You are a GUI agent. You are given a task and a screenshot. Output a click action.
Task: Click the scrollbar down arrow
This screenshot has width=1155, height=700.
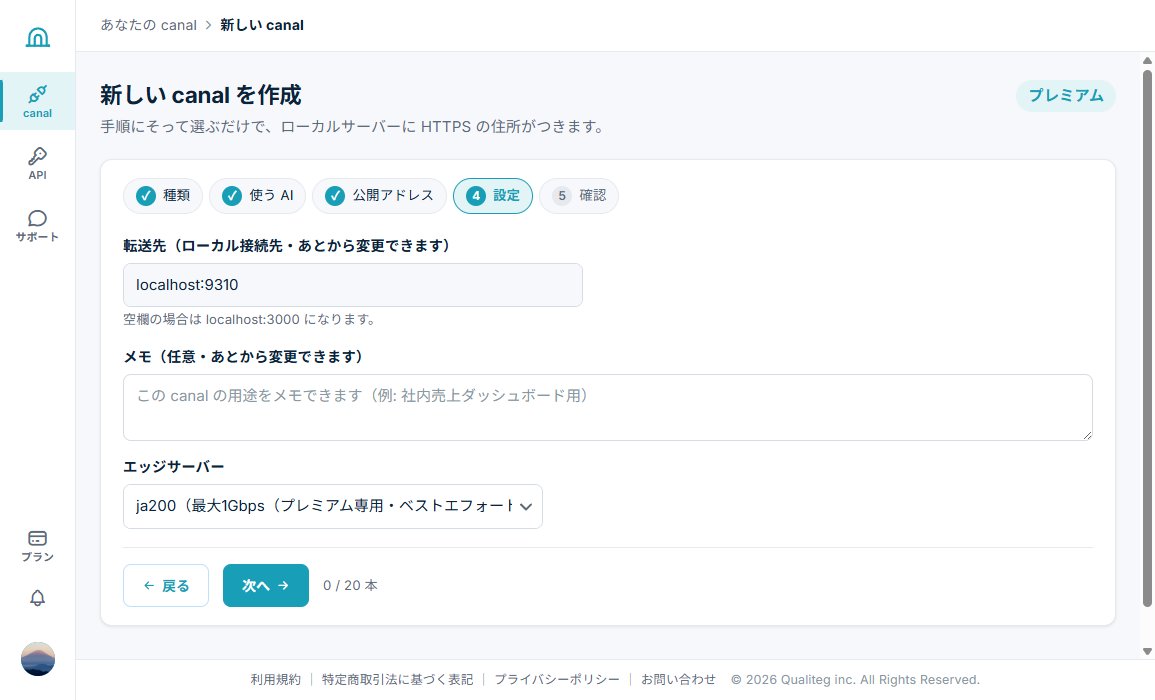(1147, 651)
